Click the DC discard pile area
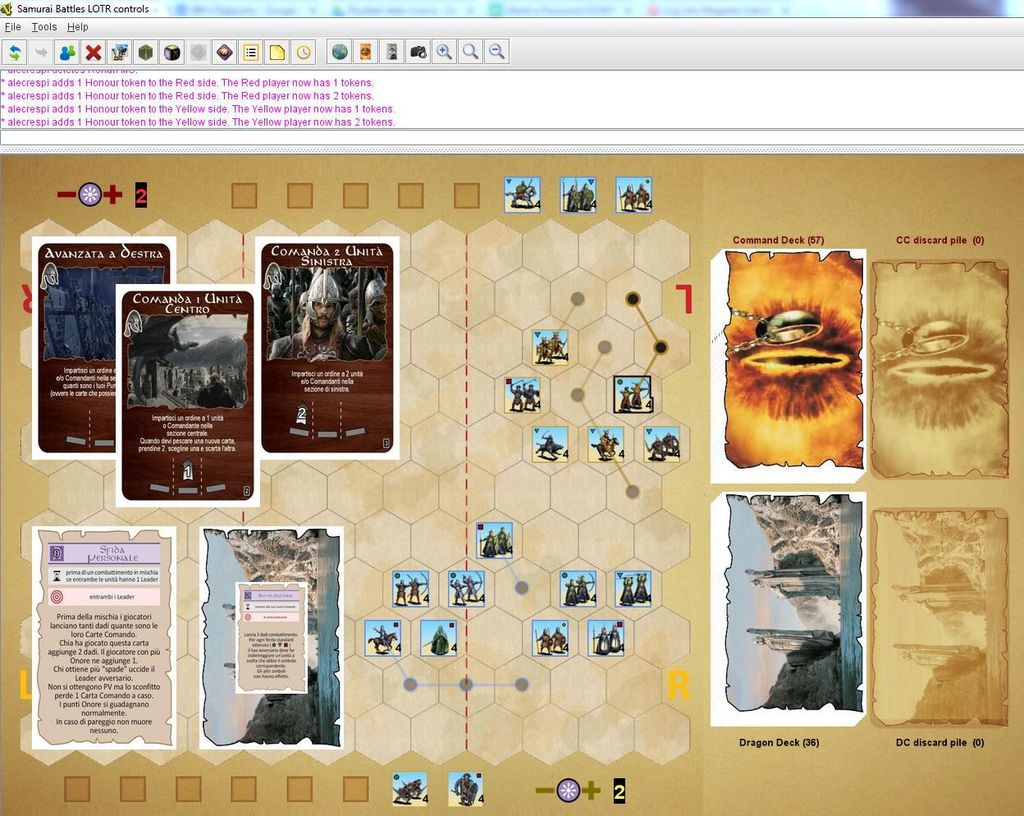This screenshot has width=1024, height=816. coord(940,616)
